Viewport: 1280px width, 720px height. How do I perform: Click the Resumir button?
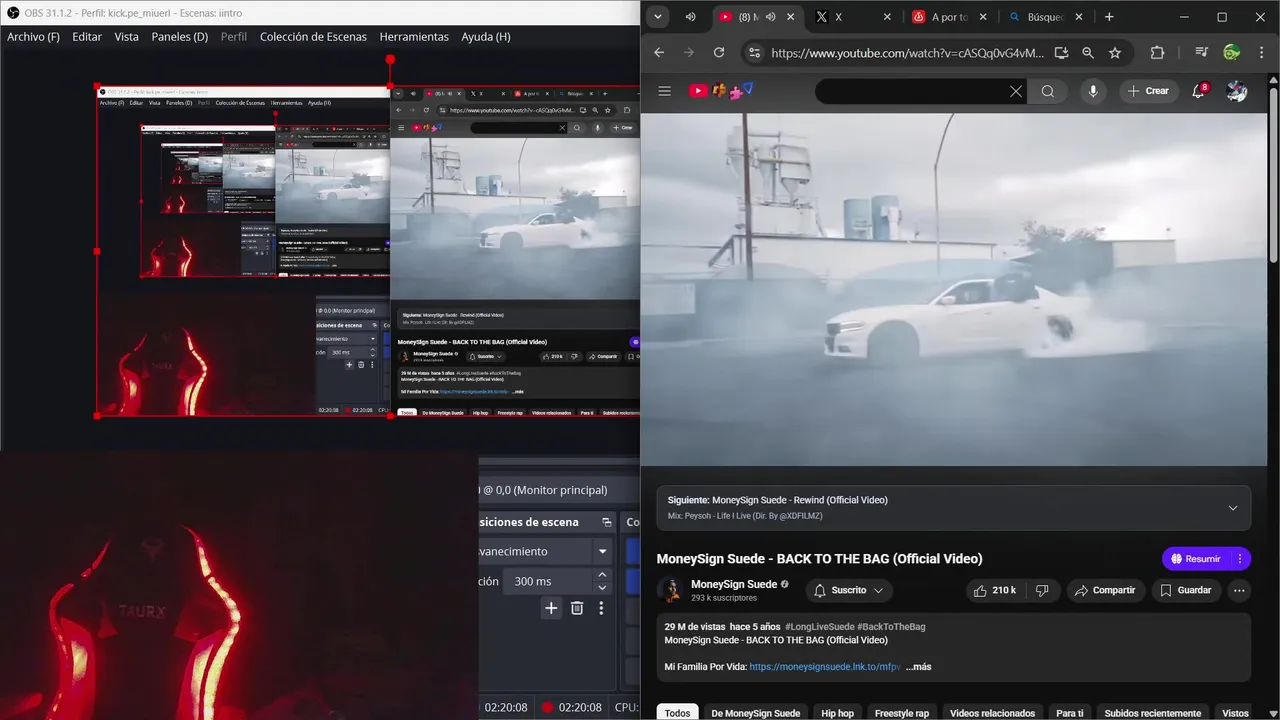pyautogui.click(x=1196, y=559)
